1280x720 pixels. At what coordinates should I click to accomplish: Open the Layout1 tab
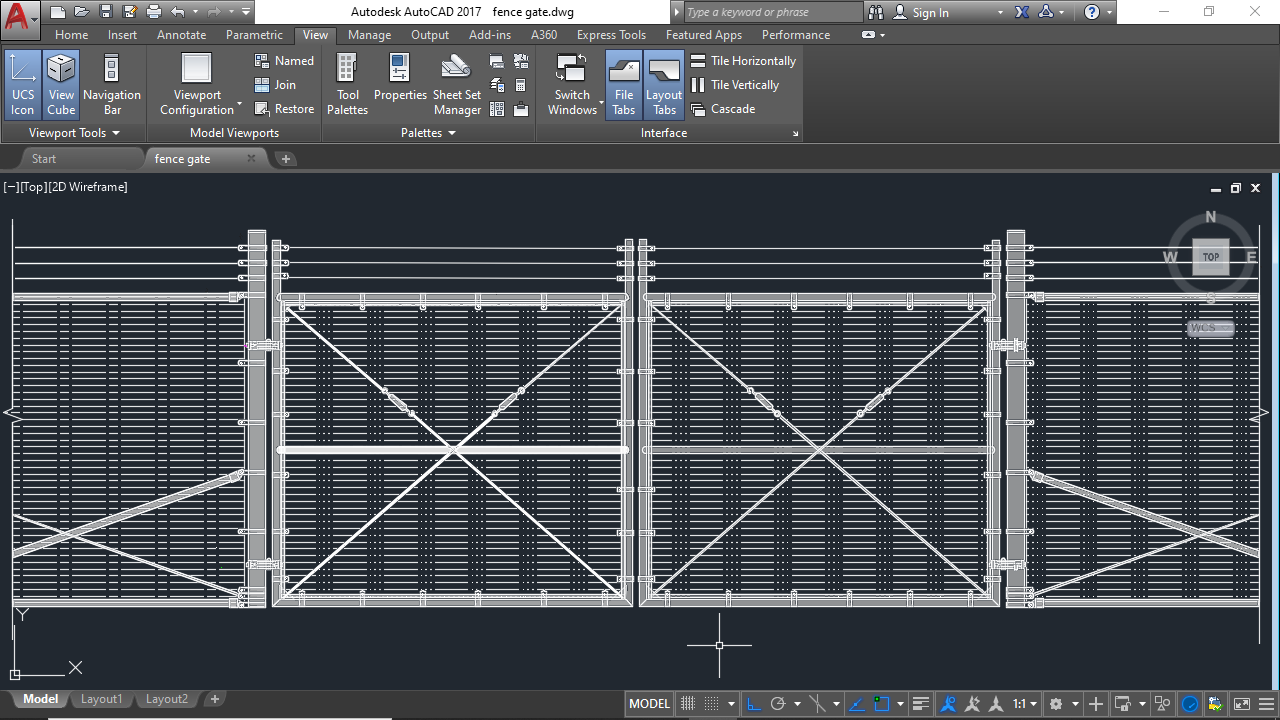point(101,699)
